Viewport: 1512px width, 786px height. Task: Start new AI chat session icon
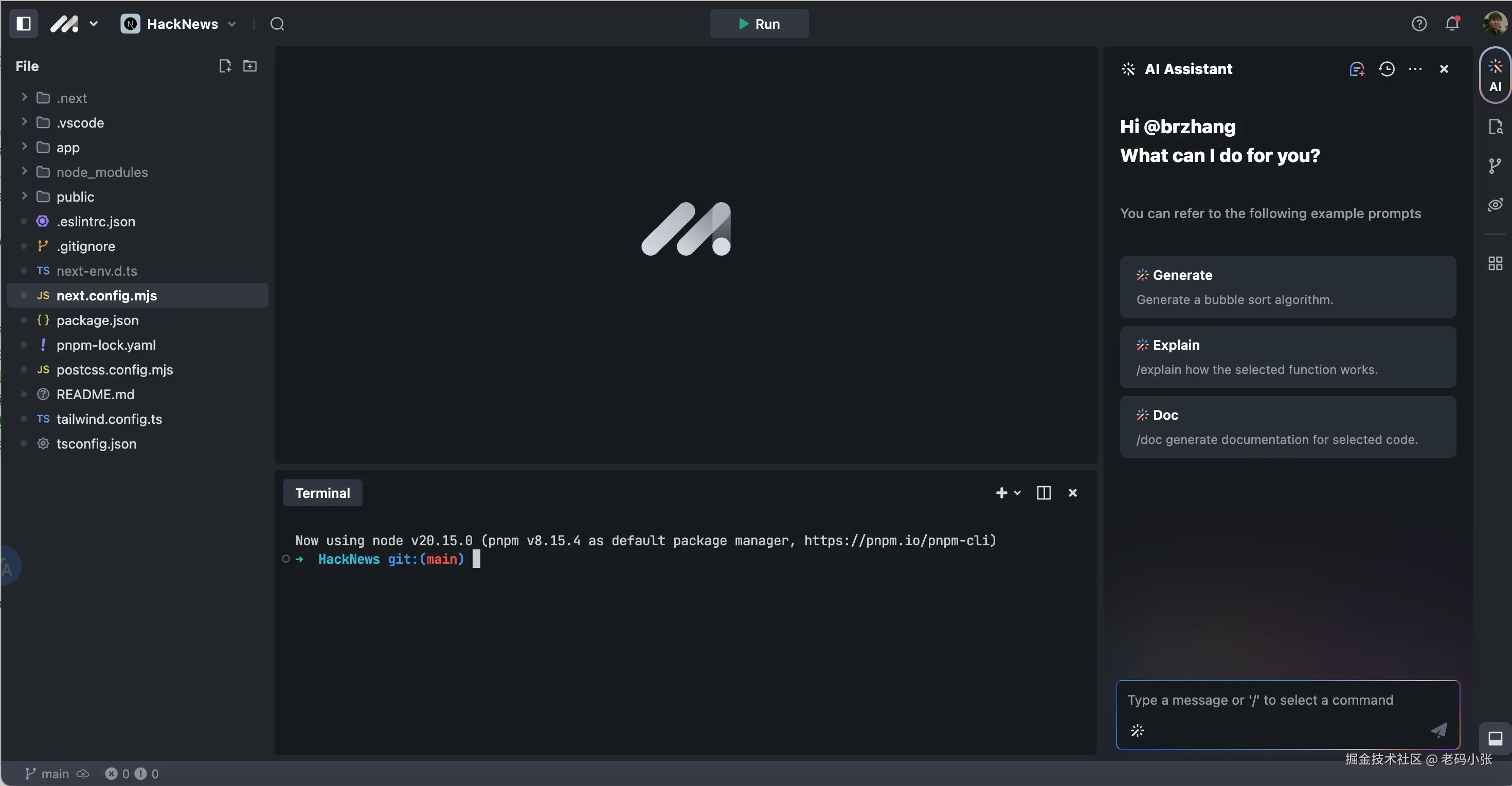[1357, 69]
